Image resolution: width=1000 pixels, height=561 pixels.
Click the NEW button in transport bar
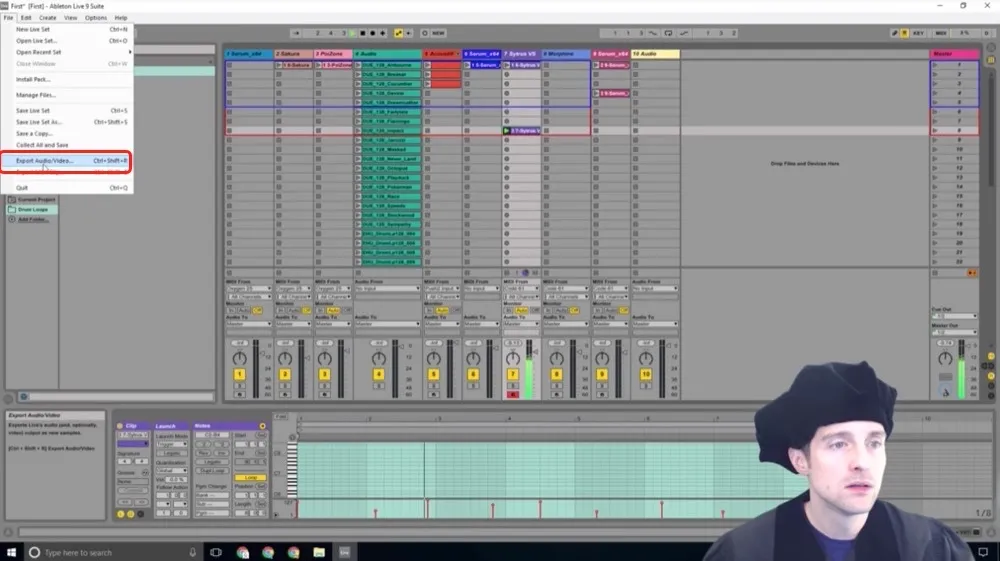coord(439,33)
